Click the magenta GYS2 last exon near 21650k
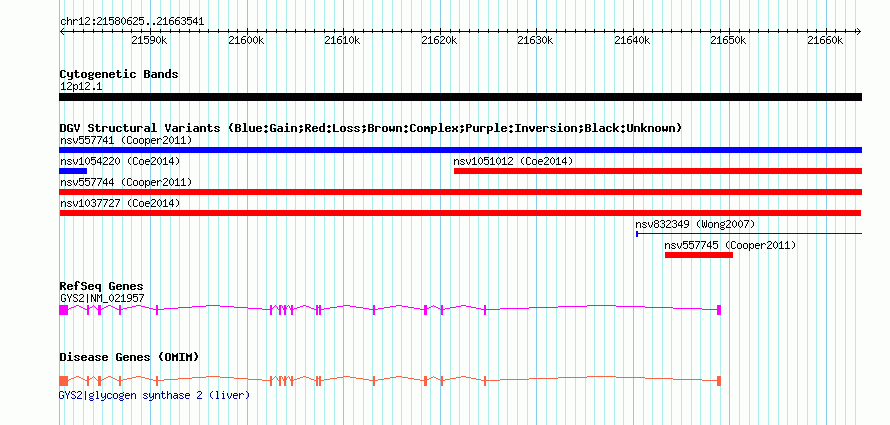 tap(719, 310)
